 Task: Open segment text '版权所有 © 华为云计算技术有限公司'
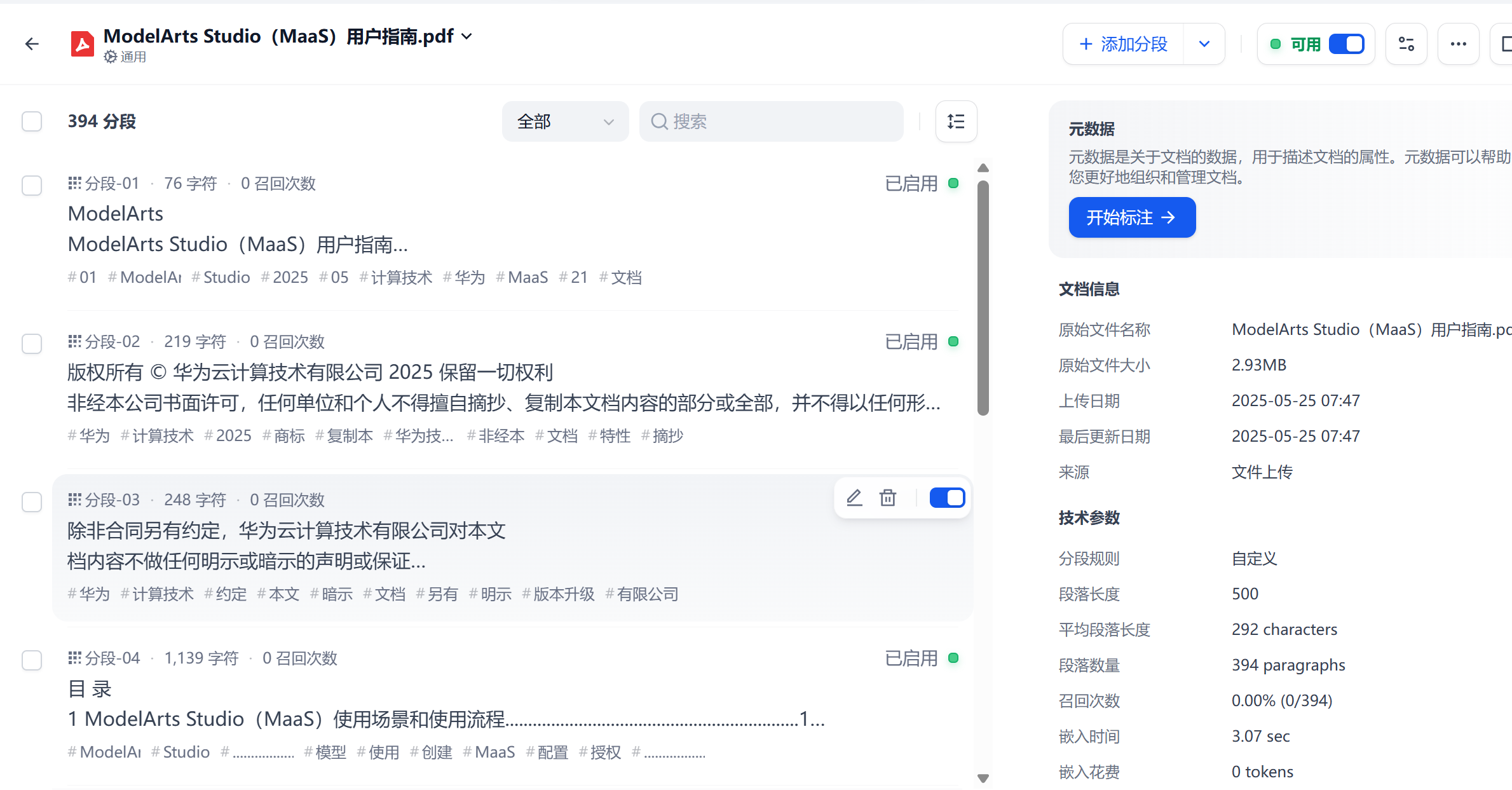[x=226, y=372]
